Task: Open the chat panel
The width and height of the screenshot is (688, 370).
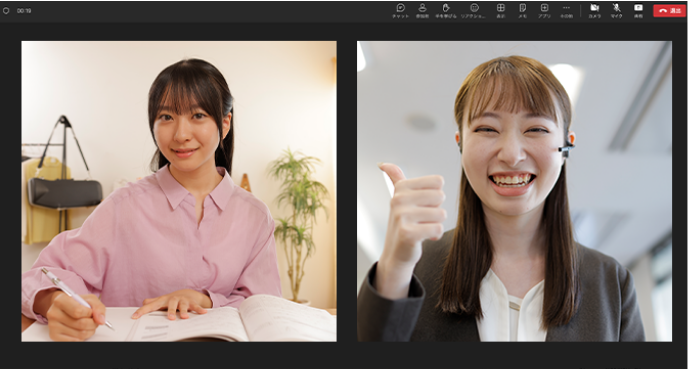Action: [400, 11]
